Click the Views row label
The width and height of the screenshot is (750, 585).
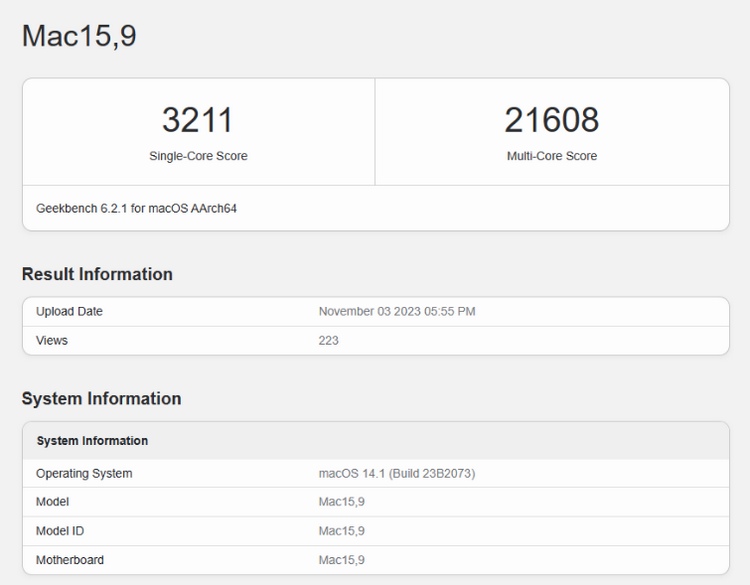52,341
